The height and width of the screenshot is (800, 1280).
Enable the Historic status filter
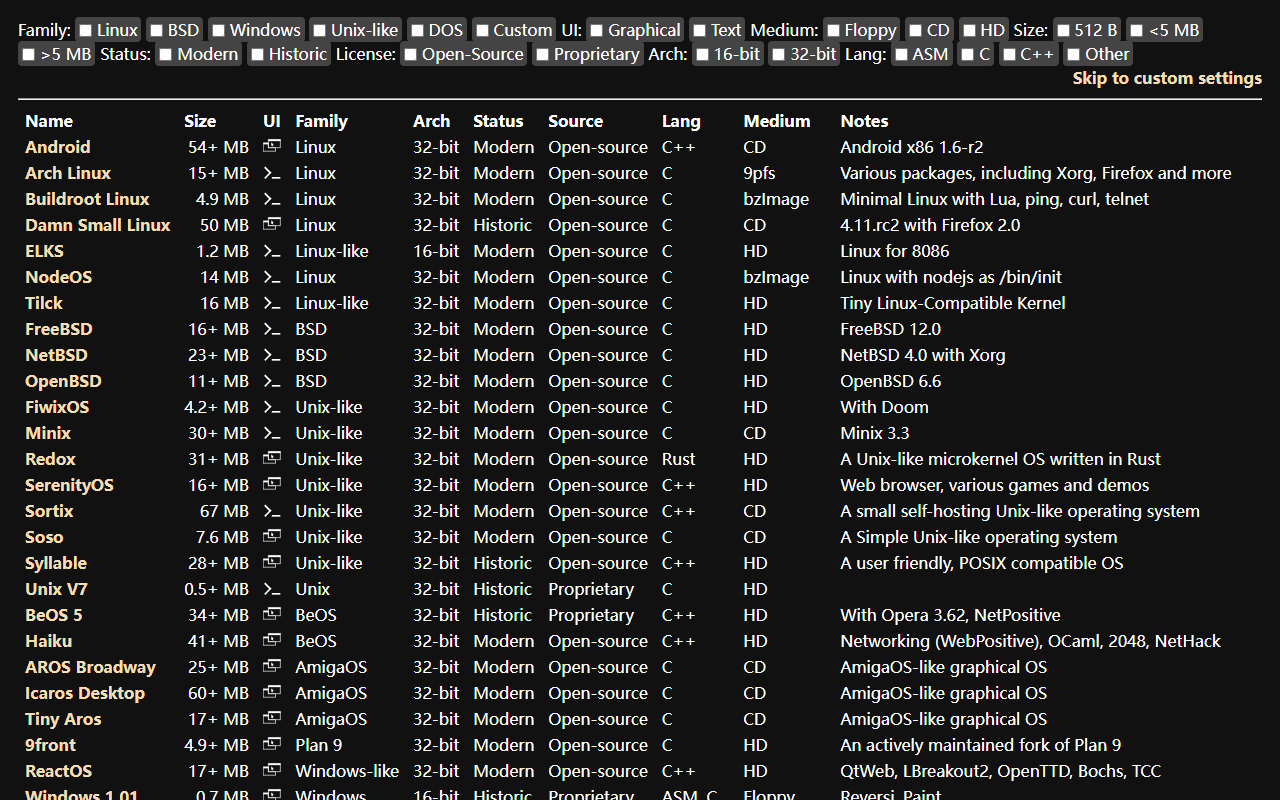[x=258, y=55]
